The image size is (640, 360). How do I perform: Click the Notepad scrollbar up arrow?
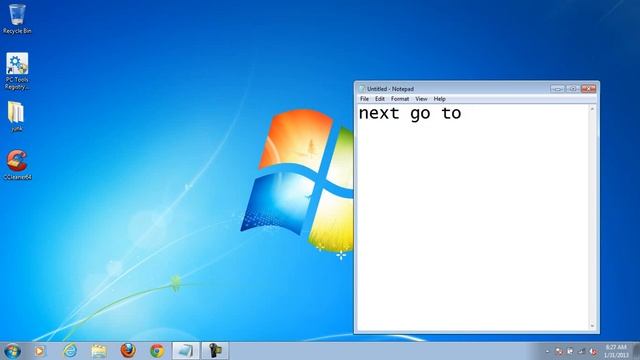592,109
